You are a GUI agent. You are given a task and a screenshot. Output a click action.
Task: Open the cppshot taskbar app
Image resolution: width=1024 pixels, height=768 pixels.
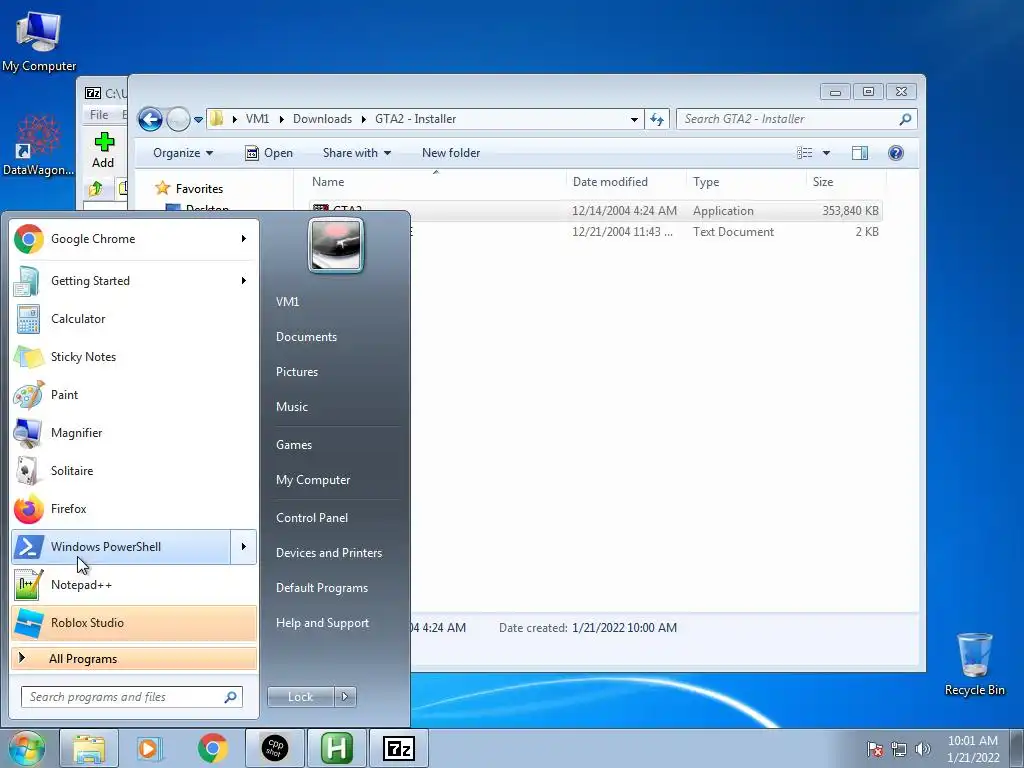(275, 748)
